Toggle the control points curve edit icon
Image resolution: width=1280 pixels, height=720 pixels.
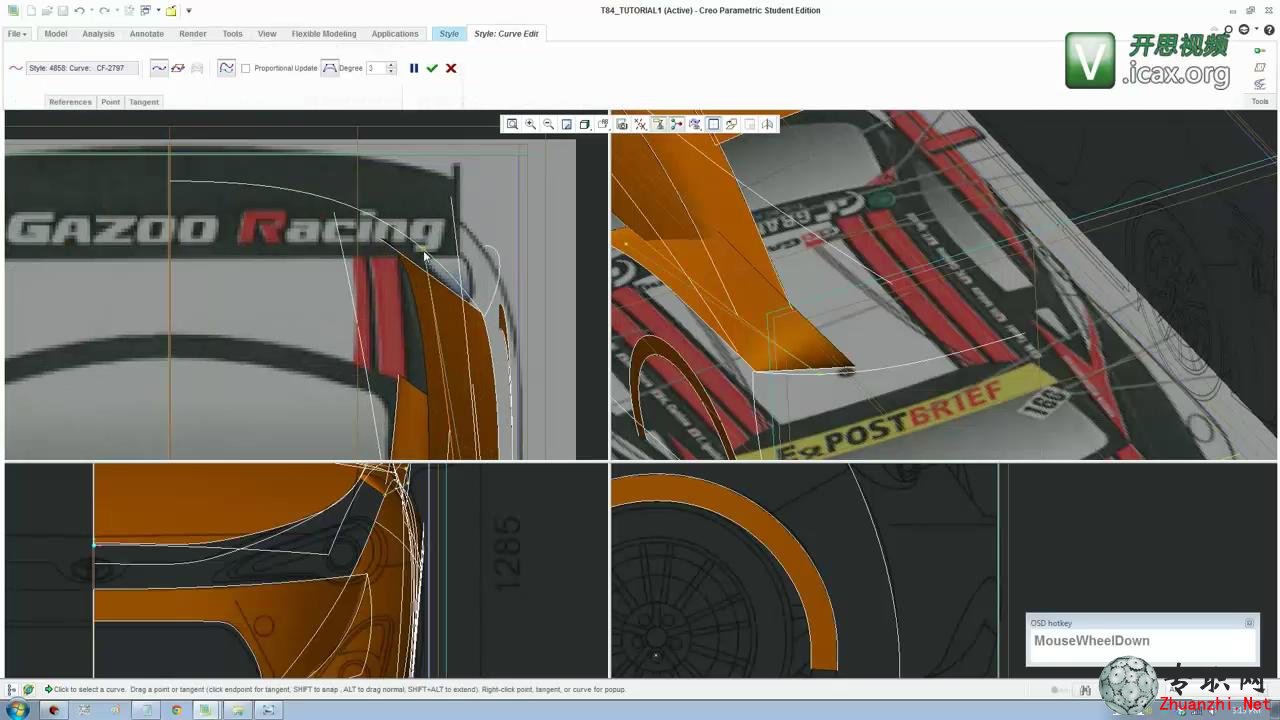tap(227, 68)
